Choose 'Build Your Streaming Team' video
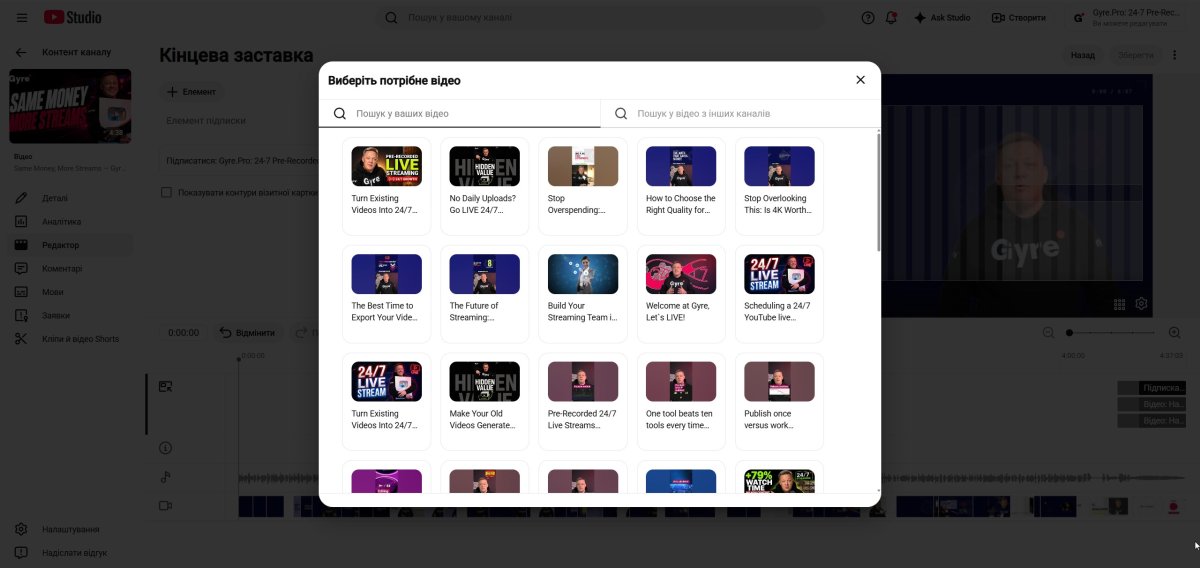Screen dimensions: 1200x568 [582, 294]
